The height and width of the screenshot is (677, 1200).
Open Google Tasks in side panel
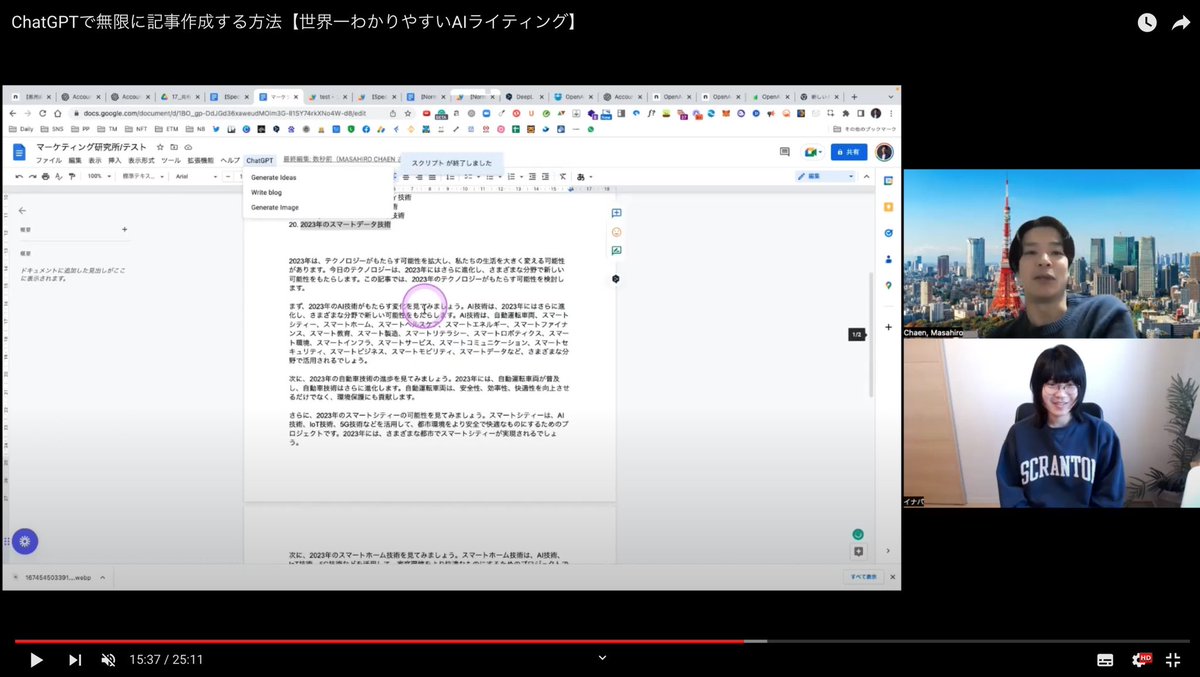pyautogui.click(x=888, y=233)
